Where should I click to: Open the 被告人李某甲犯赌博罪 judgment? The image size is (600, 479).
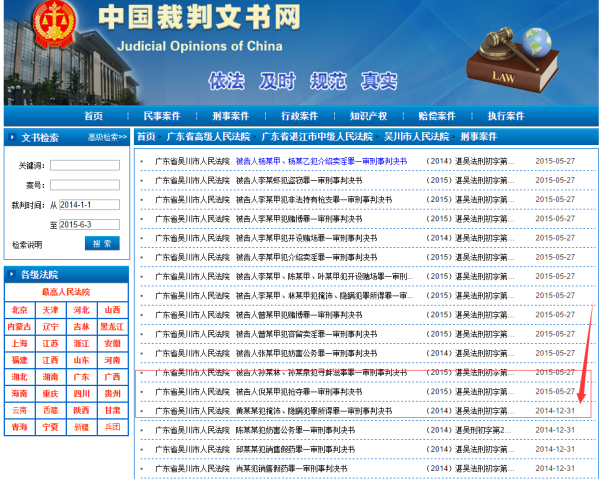click(x=299, y=219)
